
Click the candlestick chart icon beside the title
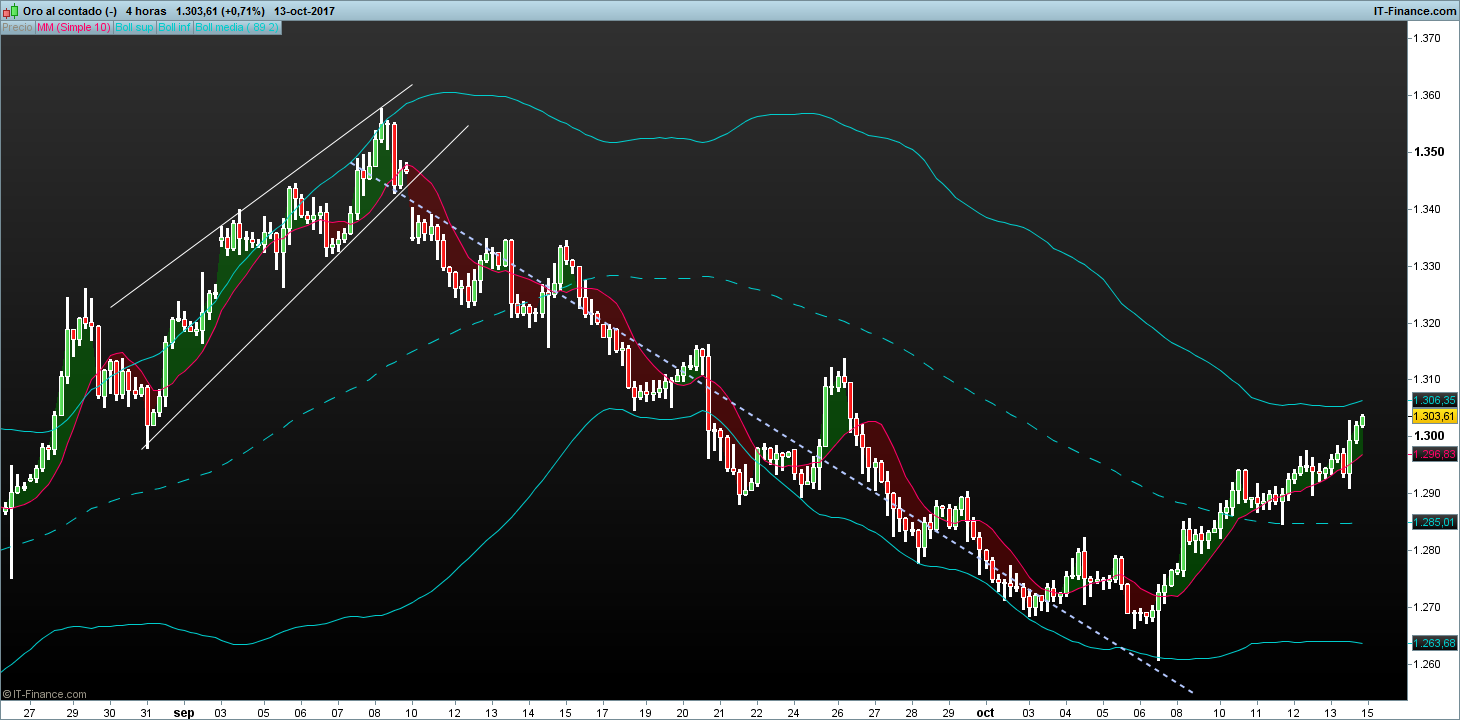pyautogui.click(x=10, y=11)
